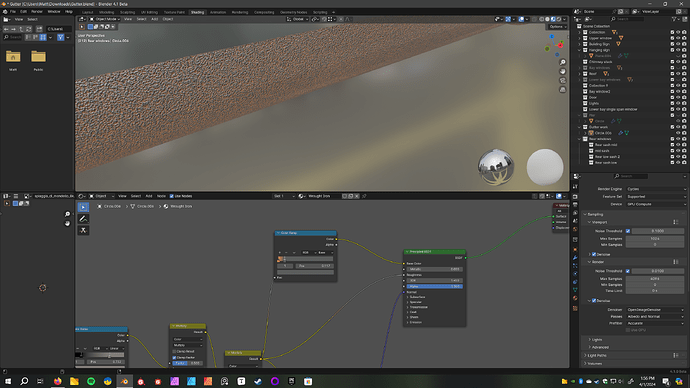This screenshot has height=388, width=690.
Task: Open Spotify from the Windows taskbar
Action: tap(91, 381)
